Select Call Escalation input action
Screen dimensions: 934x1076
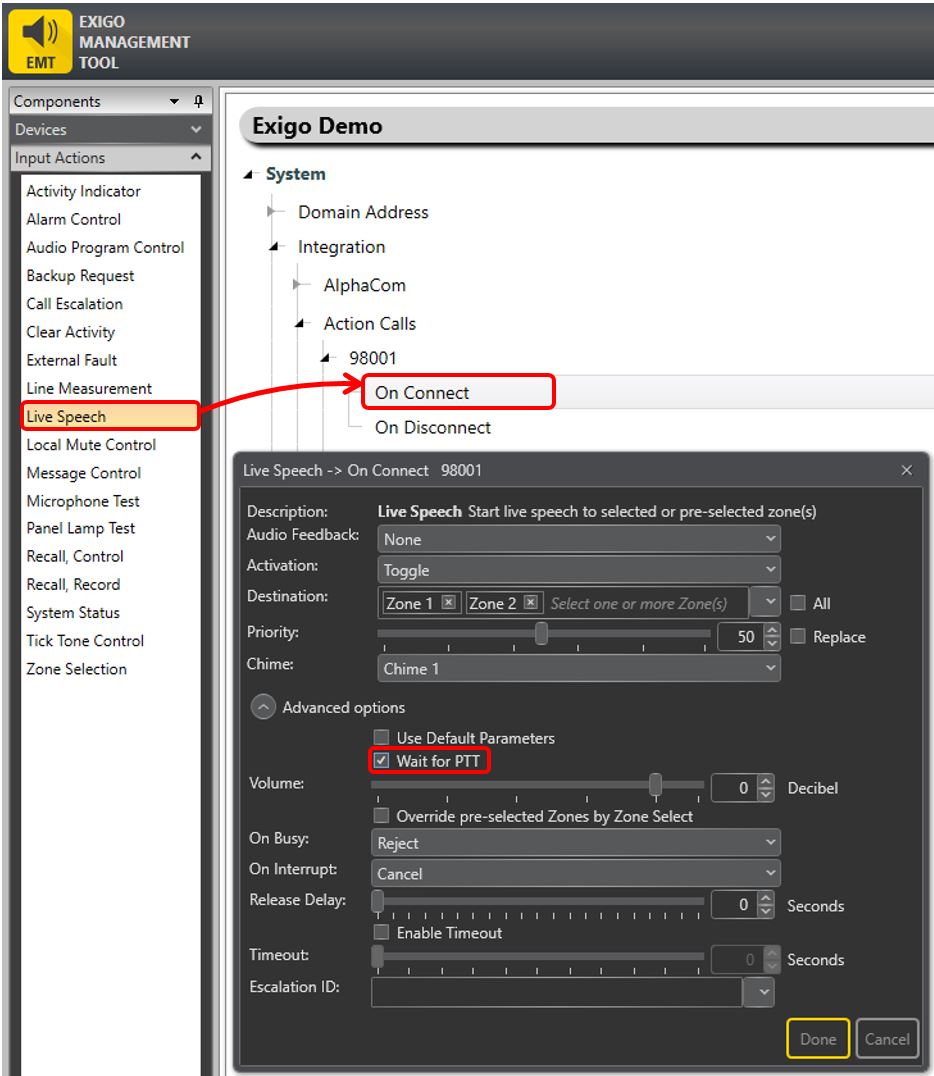click(75, 304)
